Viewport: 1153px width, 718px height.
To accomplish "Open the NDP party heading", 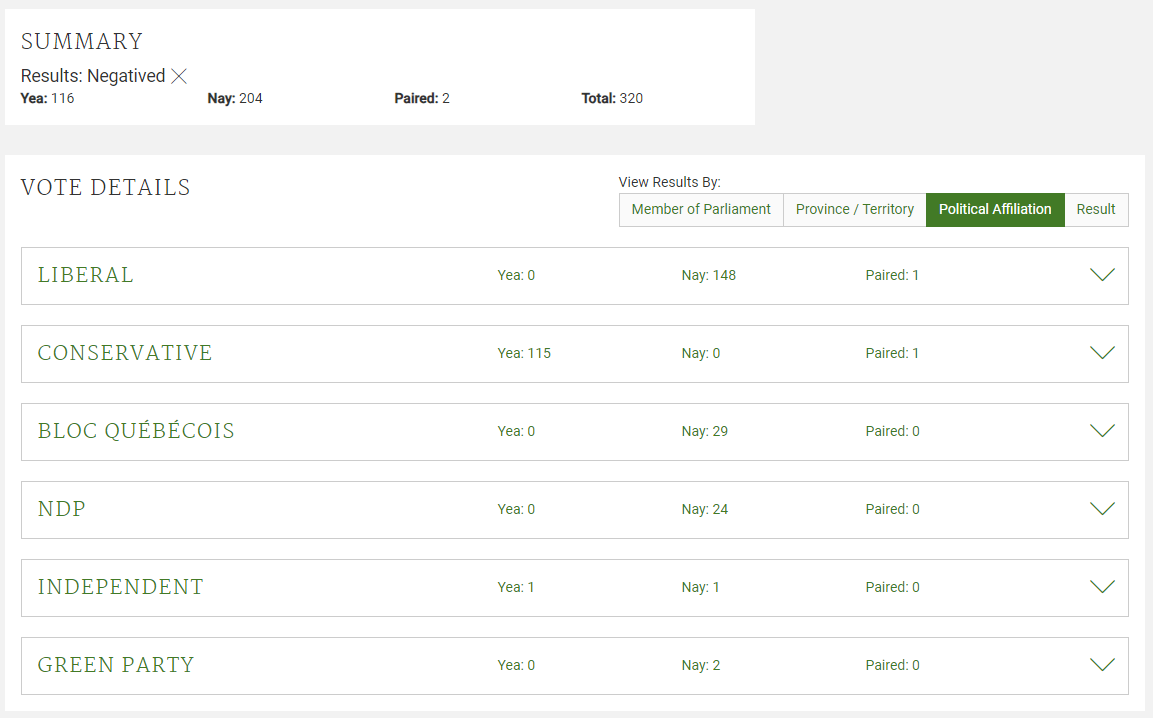I will [x=62, y=509].
